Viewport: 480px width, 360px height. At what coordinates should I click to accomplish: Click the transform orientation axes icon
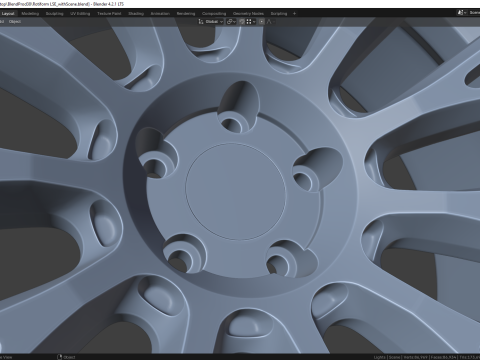pos(201,22)
